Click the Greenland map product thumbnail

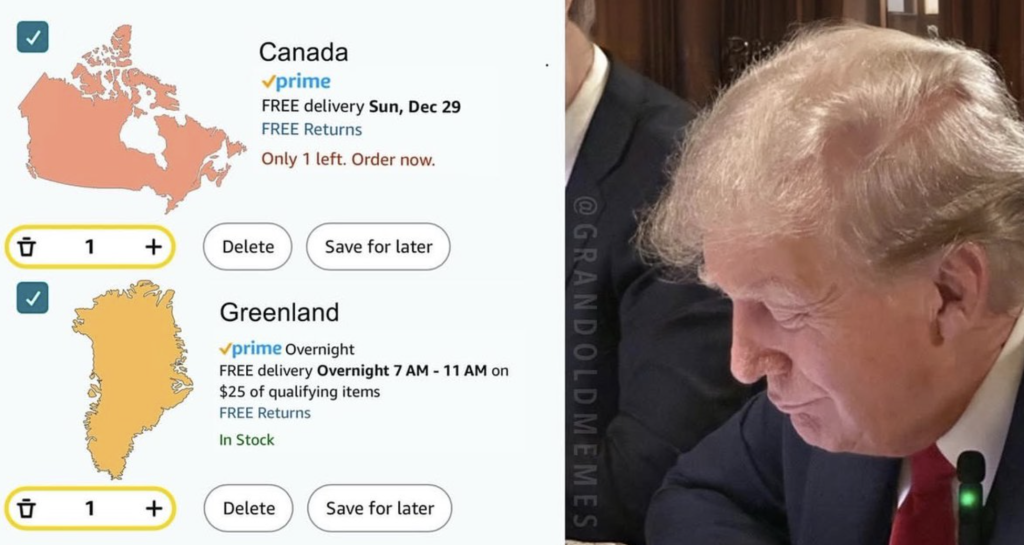(133, 379)
